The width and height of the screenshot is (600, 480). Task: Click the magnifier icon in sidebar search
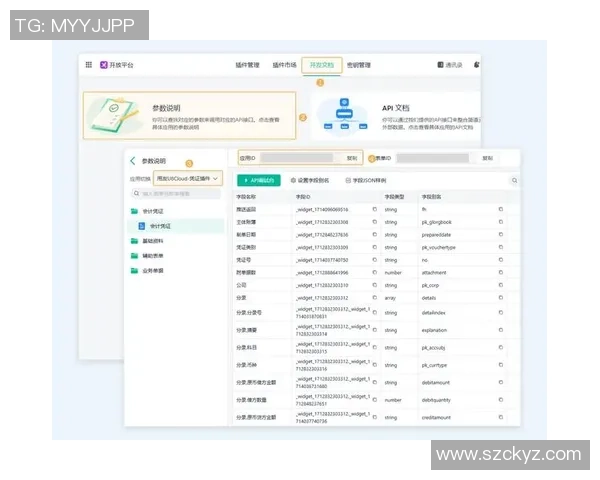coord(136,194)
